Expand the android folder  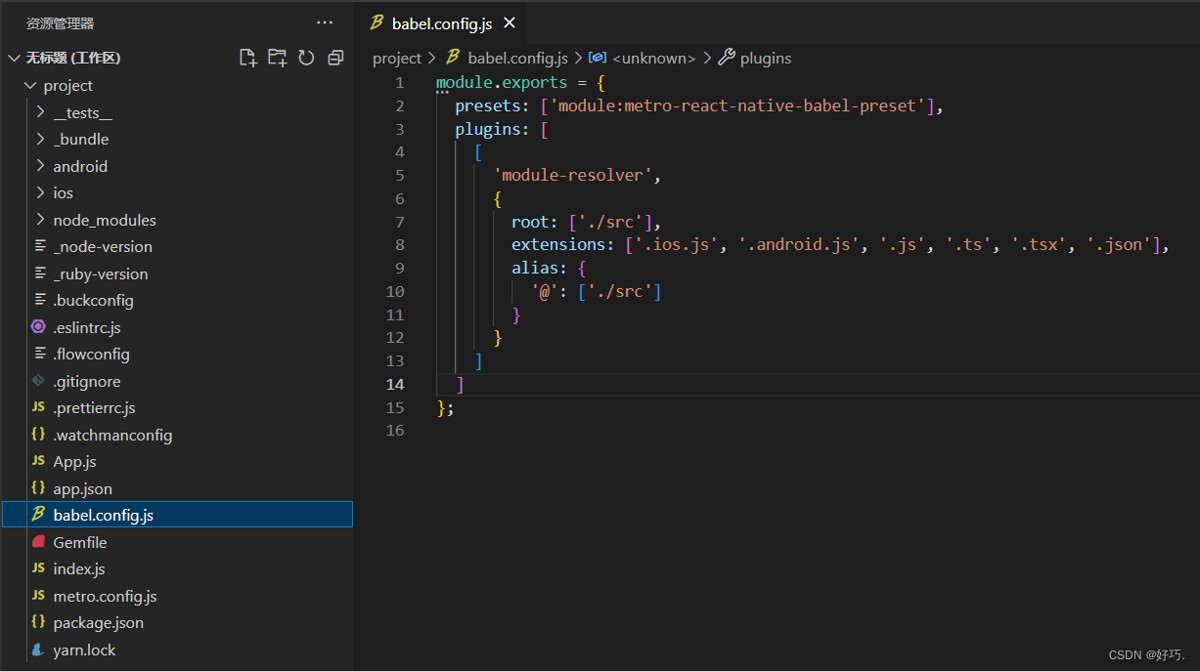coord(80,166)
